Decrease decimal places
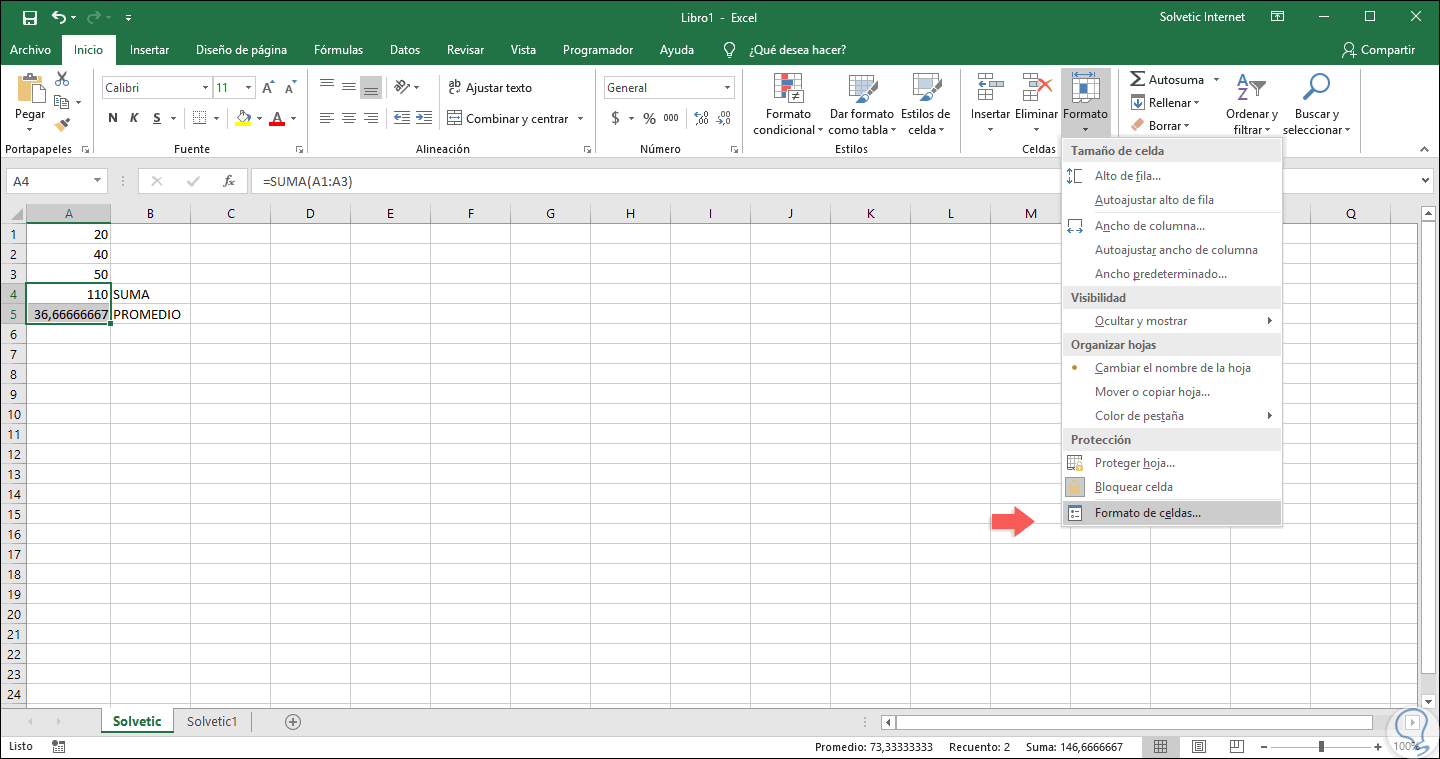The width and height of the screenshot is (1440, 759). 722,118
